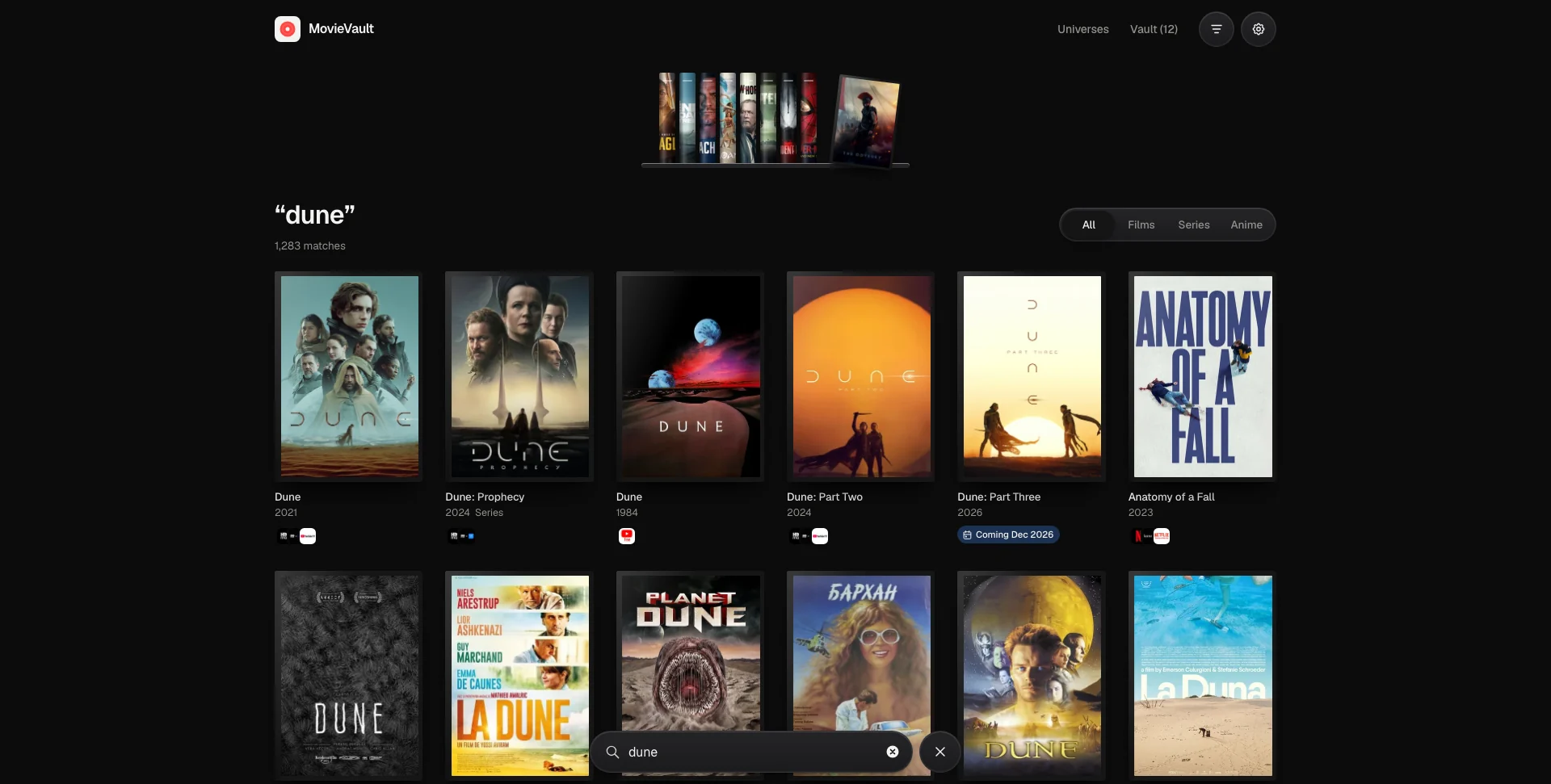Switch to the Films filter tab
The width and height of the screenshot is (1551, 784).
1141,224
